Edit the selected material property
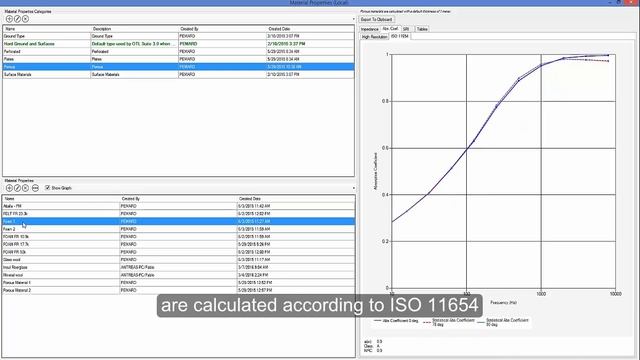The image size is (640, 360). coord(17,188)
